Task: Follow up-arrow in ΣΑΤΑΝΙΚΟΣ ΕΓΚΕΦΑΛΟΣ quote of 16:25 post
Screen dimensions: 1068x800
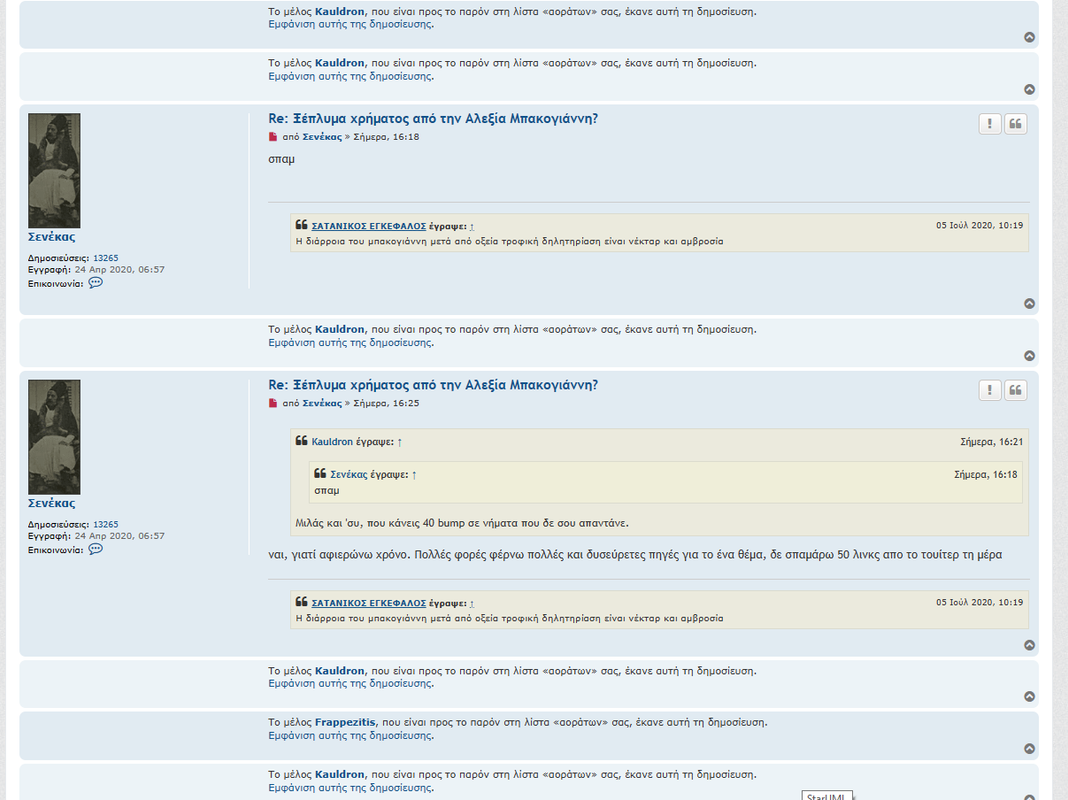Action: click(472, 603)
